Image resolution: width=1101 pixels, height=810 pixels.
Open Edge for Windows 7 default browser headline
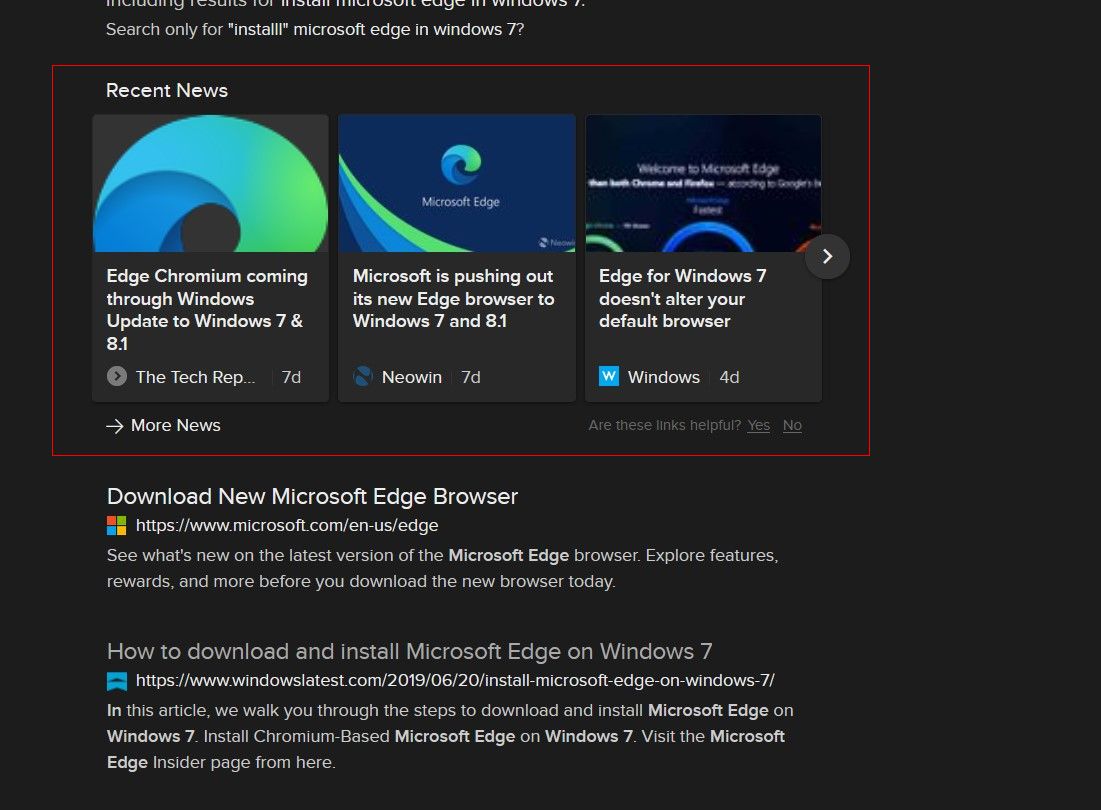click(x=683, y=298)
